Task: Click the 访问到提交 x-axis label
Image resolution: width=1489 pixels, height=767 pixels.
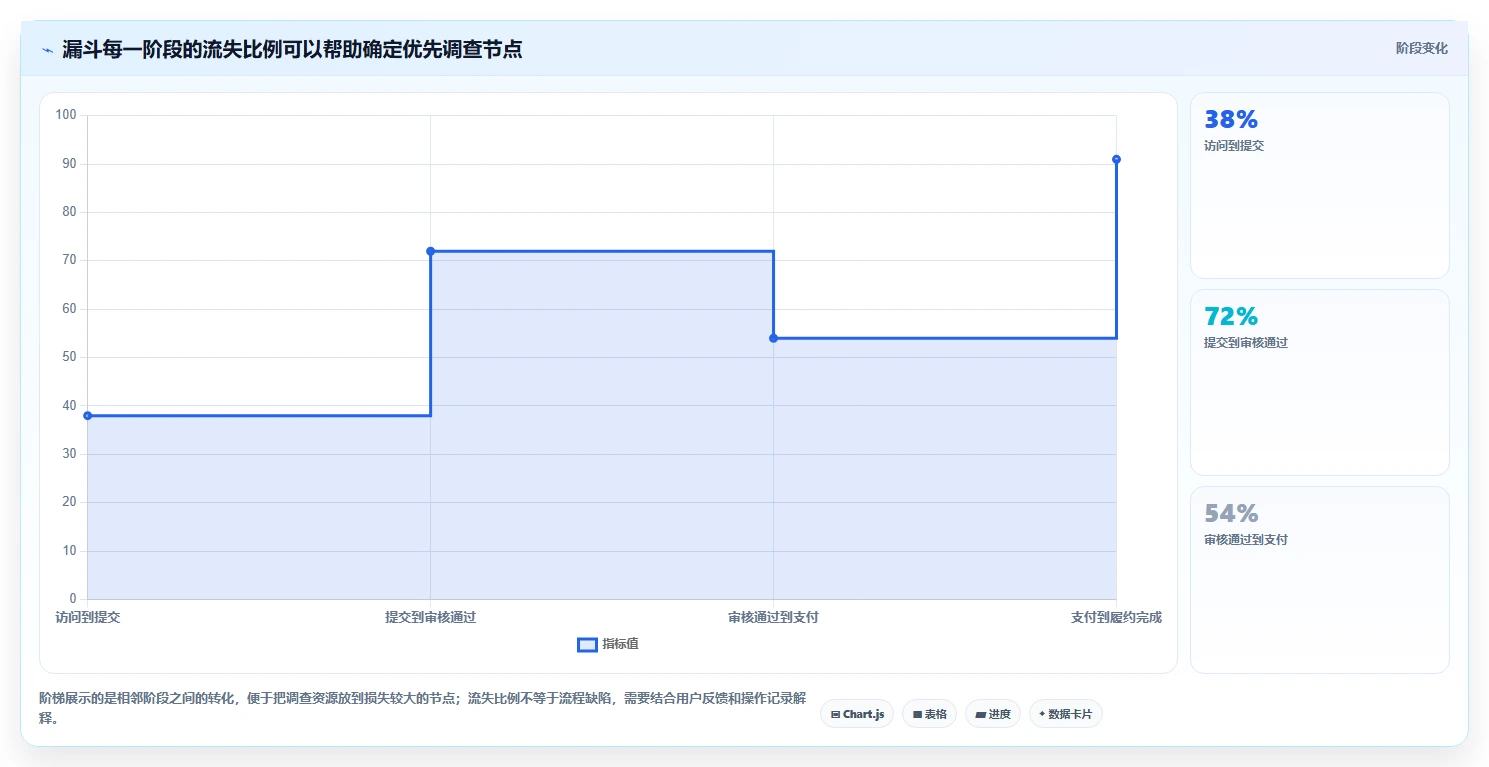Action: point(88,618)
